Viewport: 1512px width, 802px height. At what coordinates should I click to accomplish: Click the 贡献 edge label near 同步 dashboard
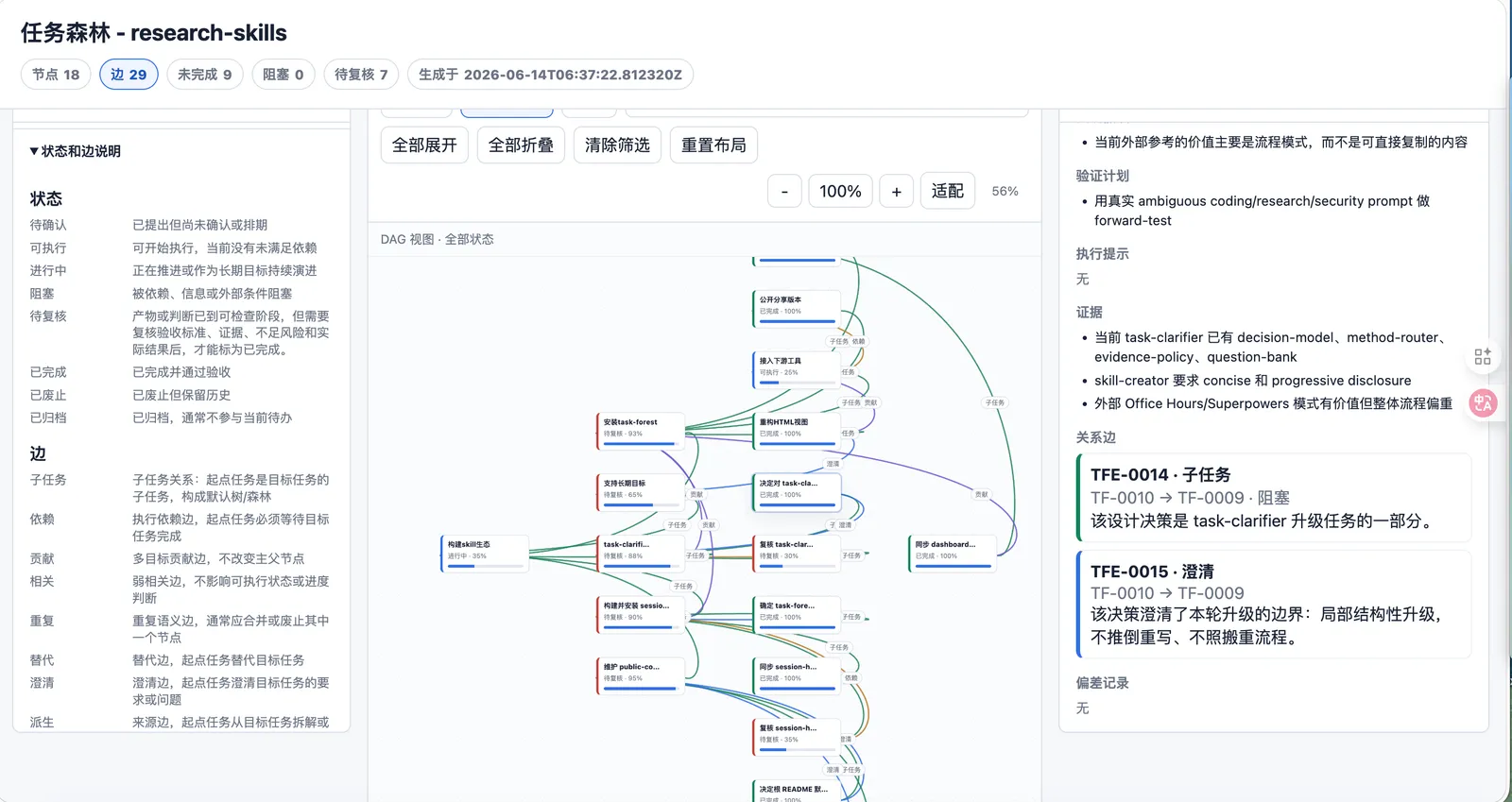[982, 494]
